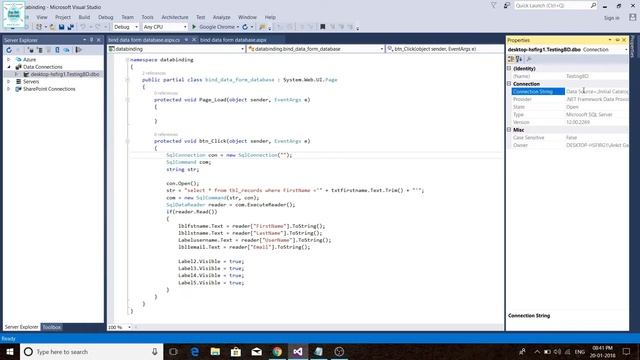Open the Debug menu
Screen dimensions: 640x360
pyautogui.click(x=105, y=17)
